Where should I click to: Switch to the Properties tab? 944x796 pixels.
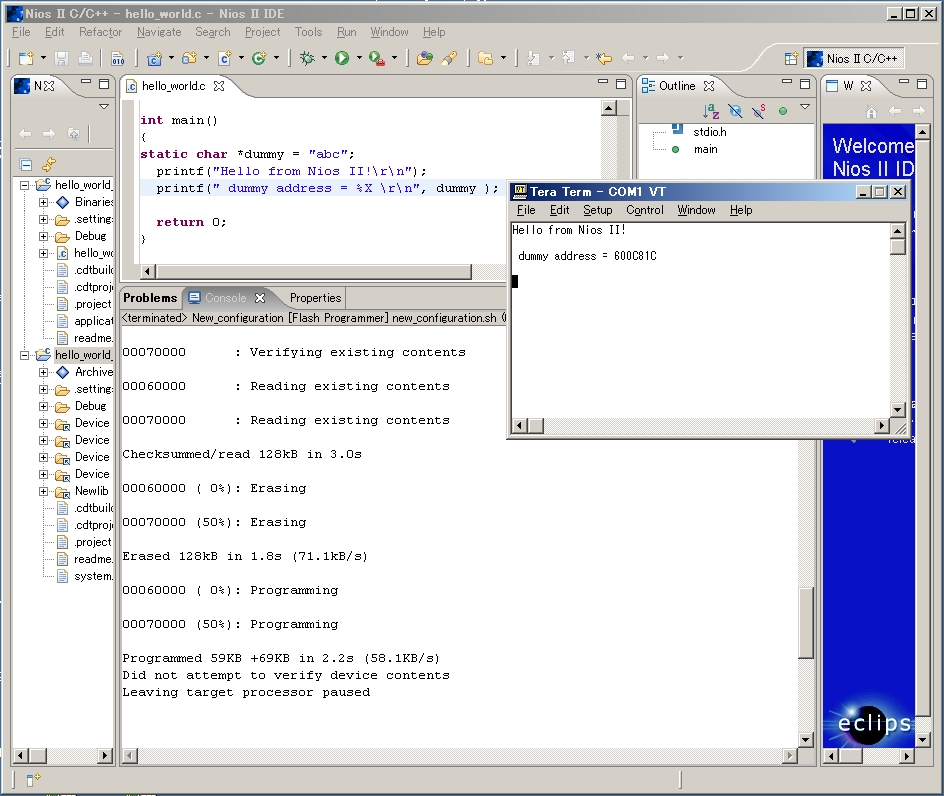(x=315, y=298)
